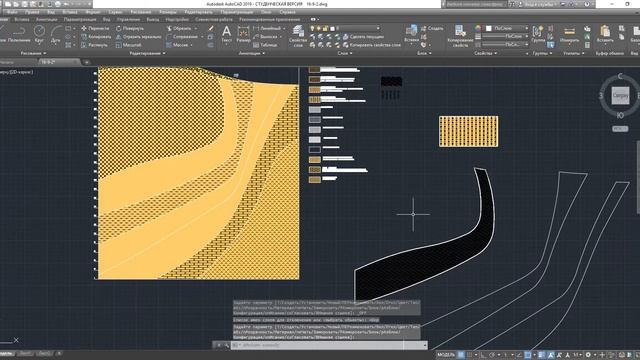Toggle ortho mode in status bar
The width and height of the screenshot is (640, 360).
[x=482, y=355]
